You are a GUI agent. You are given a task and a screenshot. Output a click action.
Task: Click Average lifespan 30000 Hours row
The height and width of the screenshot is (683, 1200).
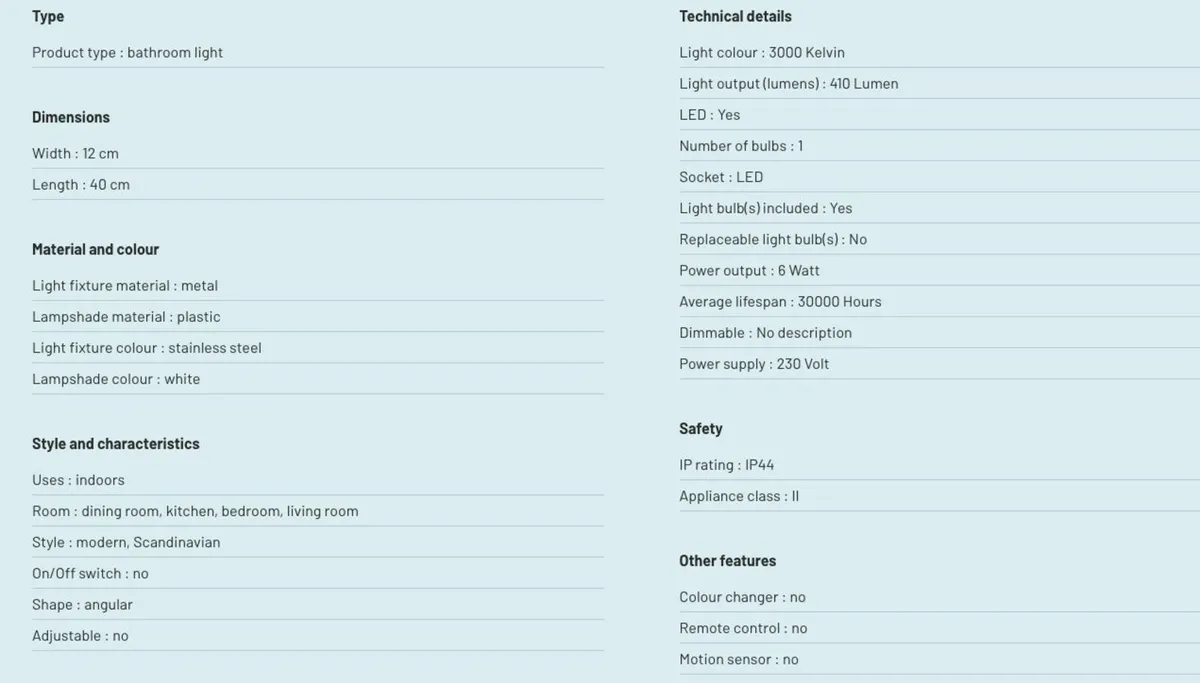(939, 301)
